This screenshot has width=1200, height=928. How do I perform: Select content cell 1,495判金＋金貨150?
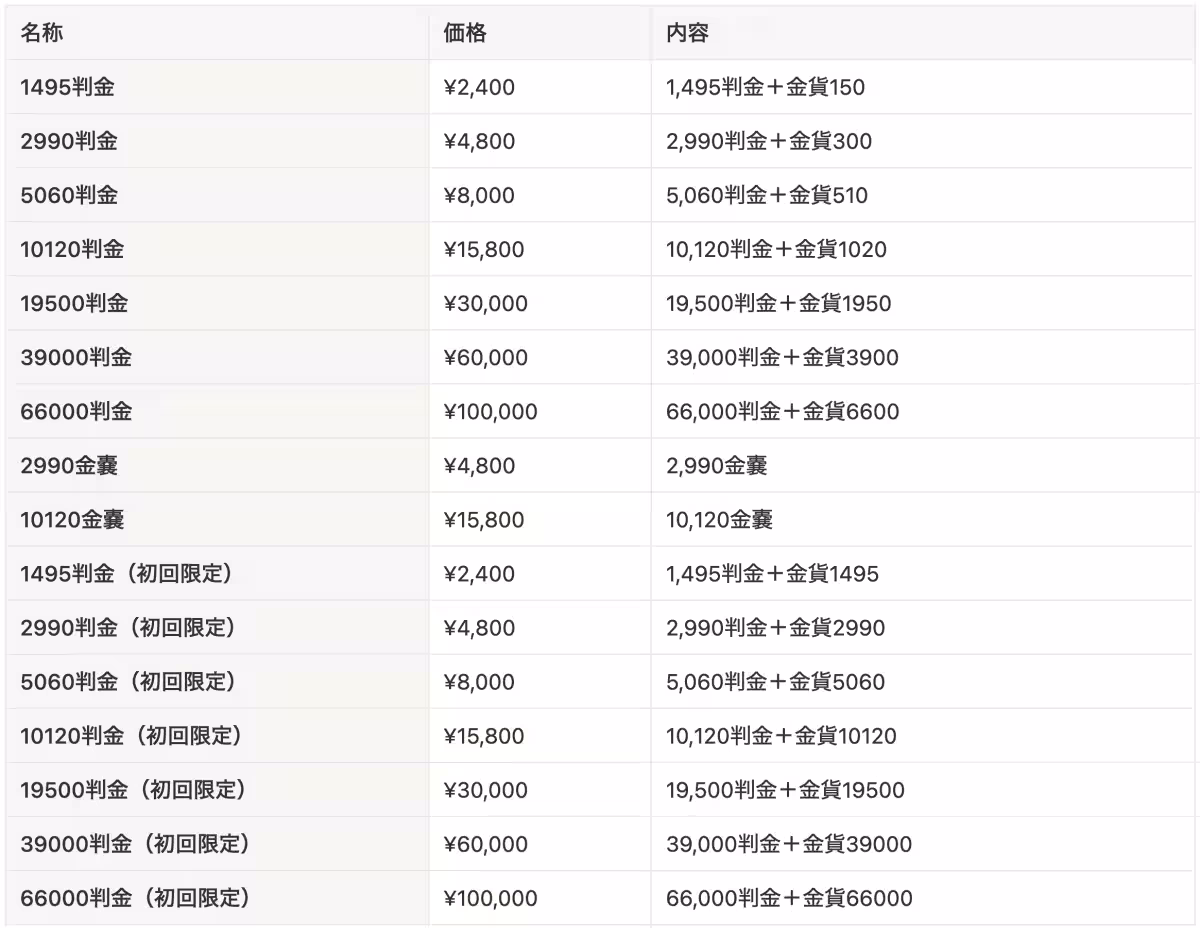point(765,87)
